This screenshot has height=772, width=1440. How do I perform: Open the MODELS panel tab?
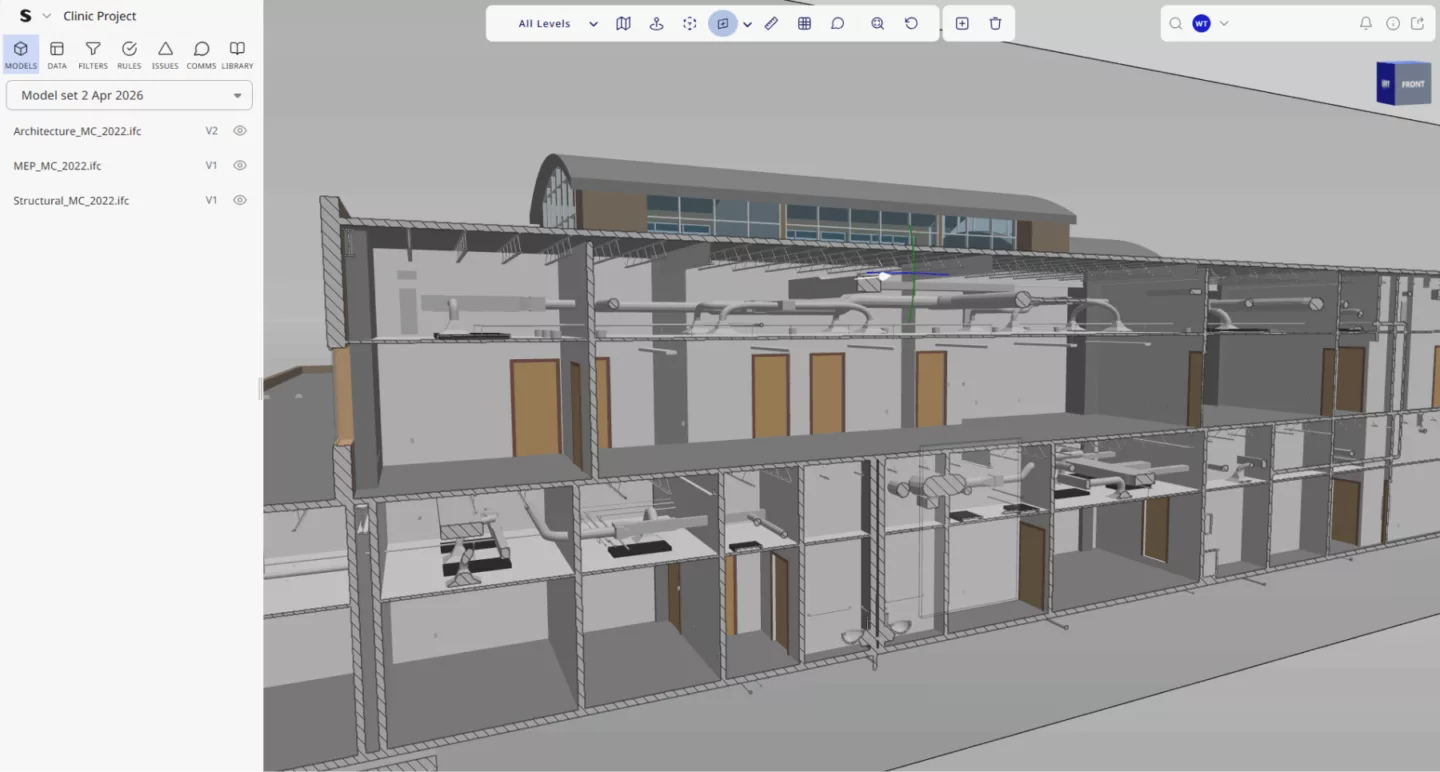[21, 54]
